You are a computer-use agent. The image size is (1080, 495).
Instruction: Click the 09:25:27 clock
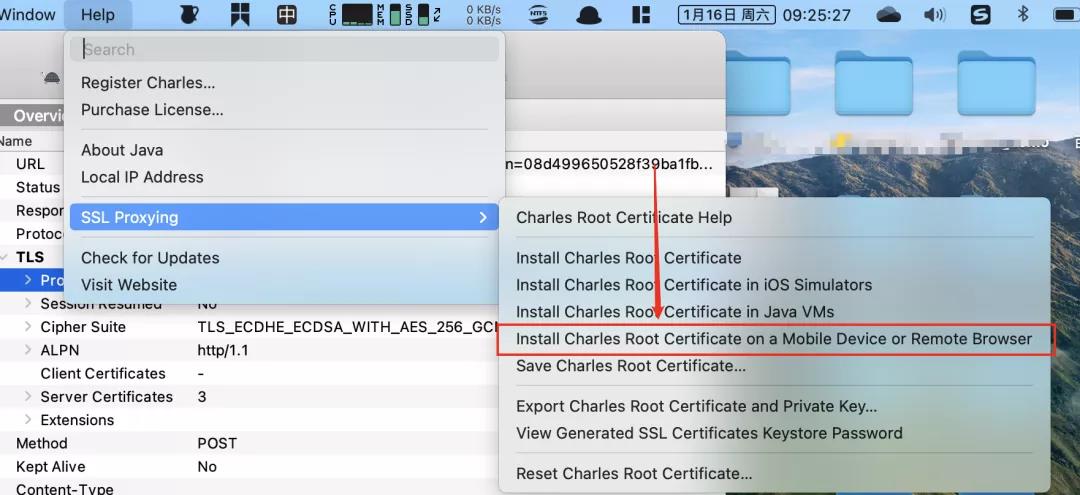click(816, 14)
